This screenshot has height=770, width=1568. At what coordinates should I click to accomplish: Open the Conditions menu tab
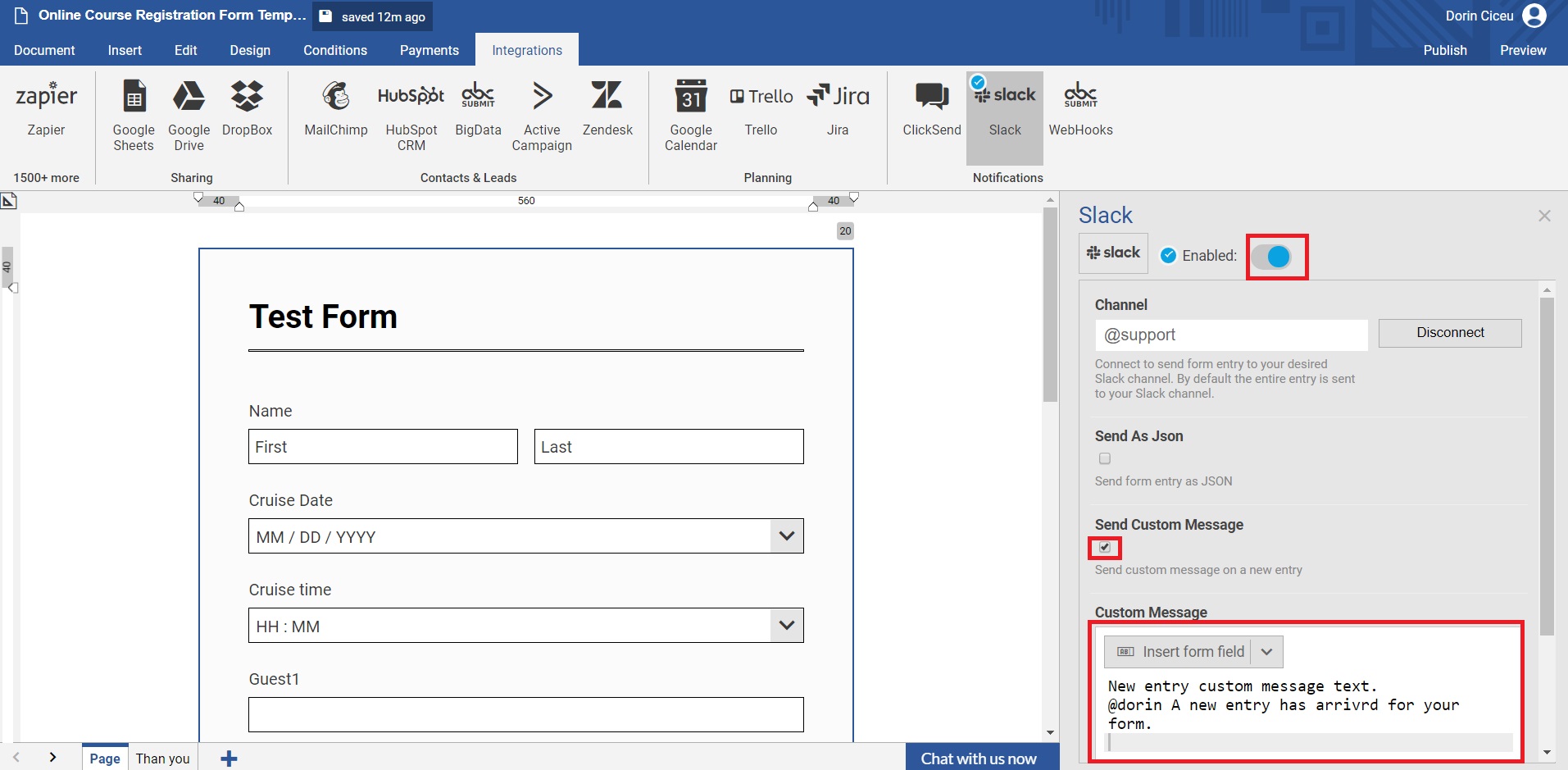click(334, 50)
